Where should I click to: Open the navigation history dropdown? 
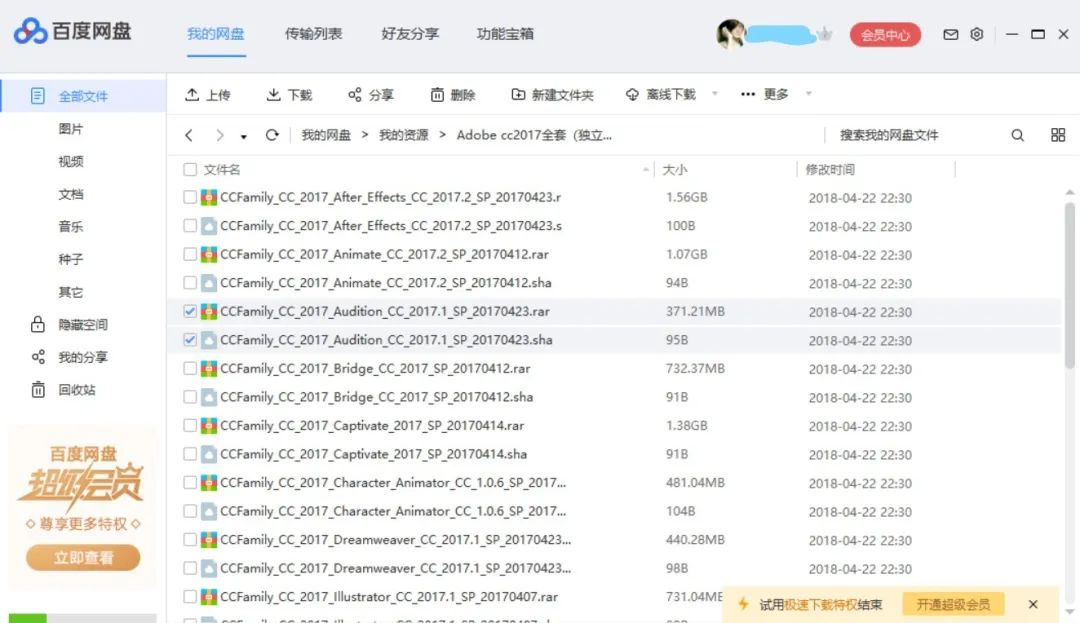244,137
